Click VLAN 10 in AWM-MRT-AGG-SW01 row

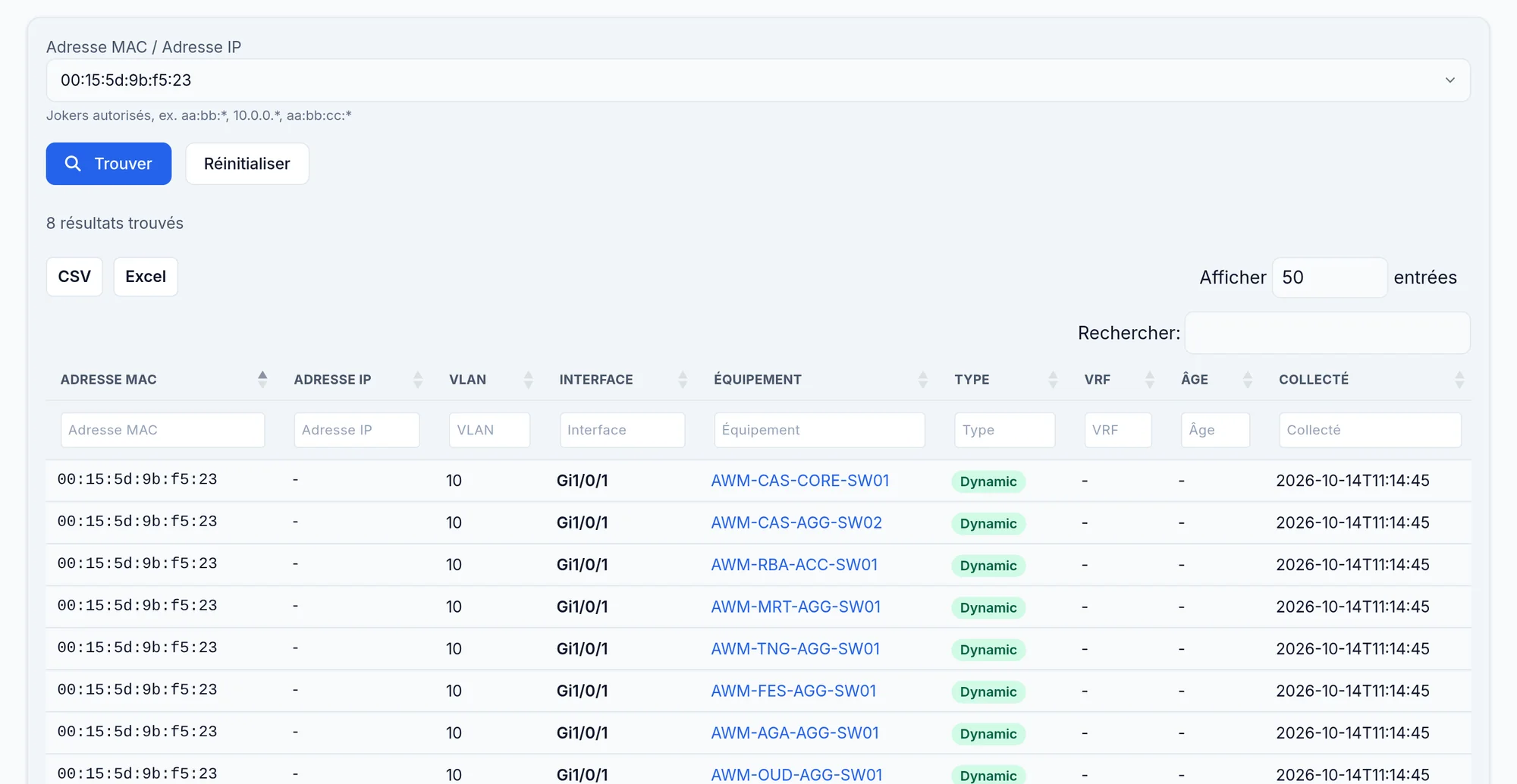click(454, 607)
